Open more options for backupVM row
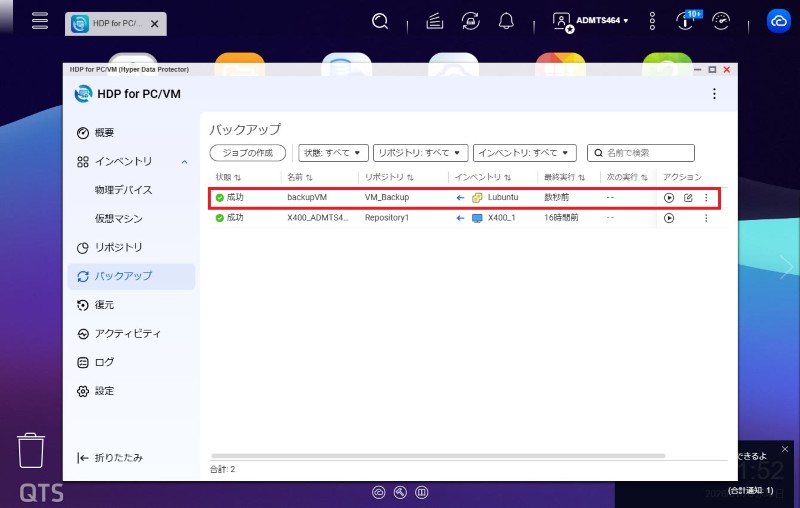 pyautogui.click(x=706, y=198)
